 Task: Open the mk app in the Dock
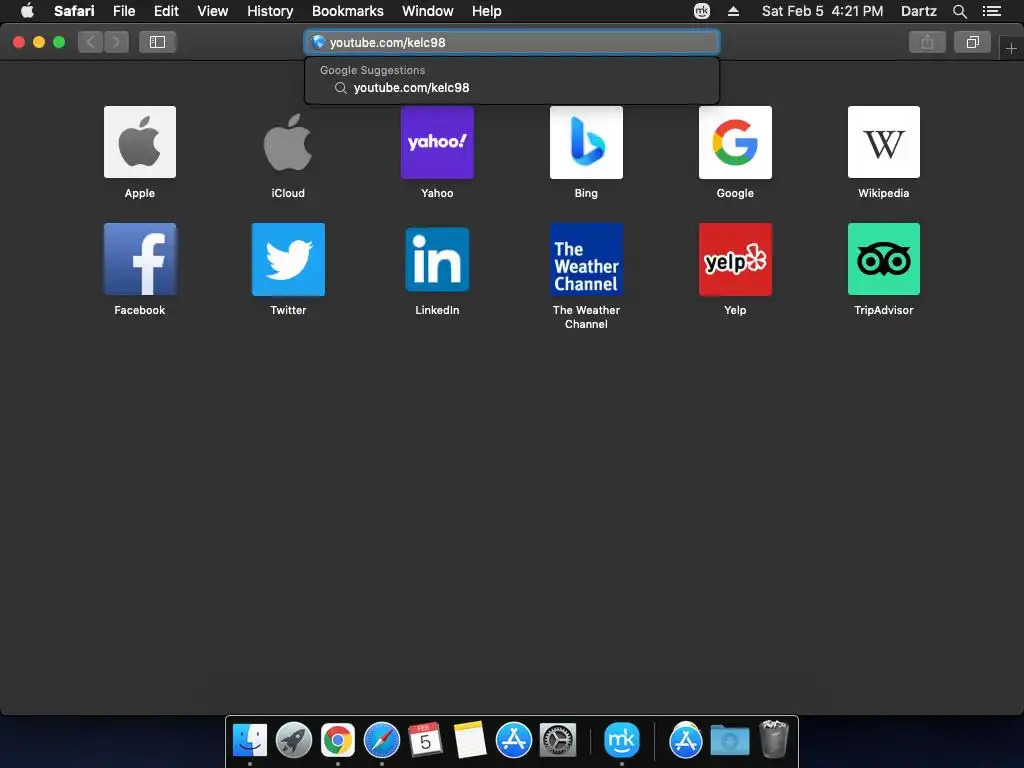[621, 741]
